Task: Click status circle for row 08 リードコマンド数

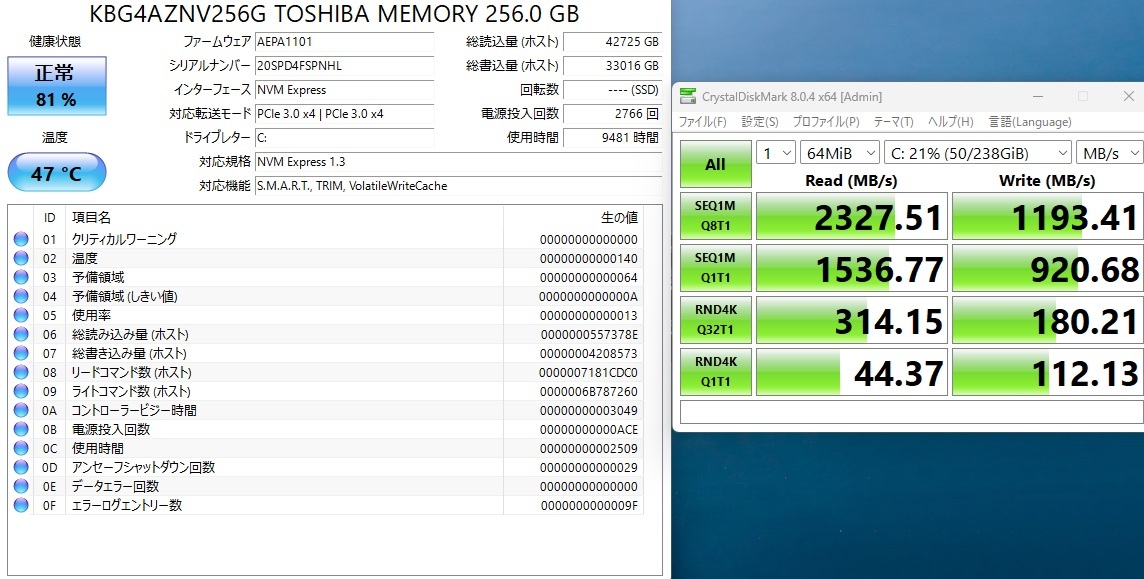Action: point(20,371)
